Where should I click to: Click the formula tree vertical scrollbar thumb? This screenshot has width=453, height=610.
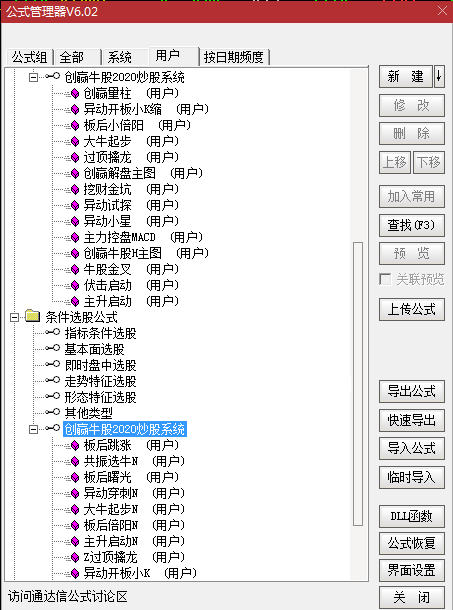(358, 384)
